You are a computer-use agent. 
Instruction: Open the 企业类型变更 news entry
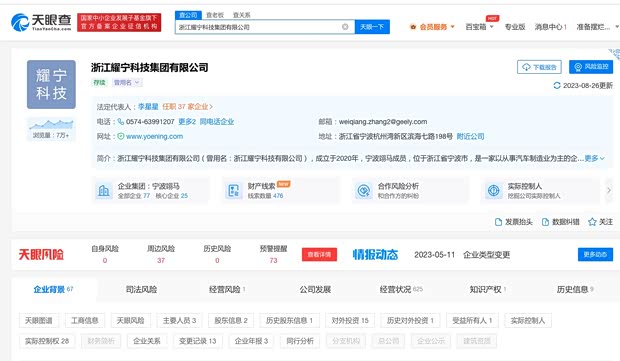click(486, 255)
